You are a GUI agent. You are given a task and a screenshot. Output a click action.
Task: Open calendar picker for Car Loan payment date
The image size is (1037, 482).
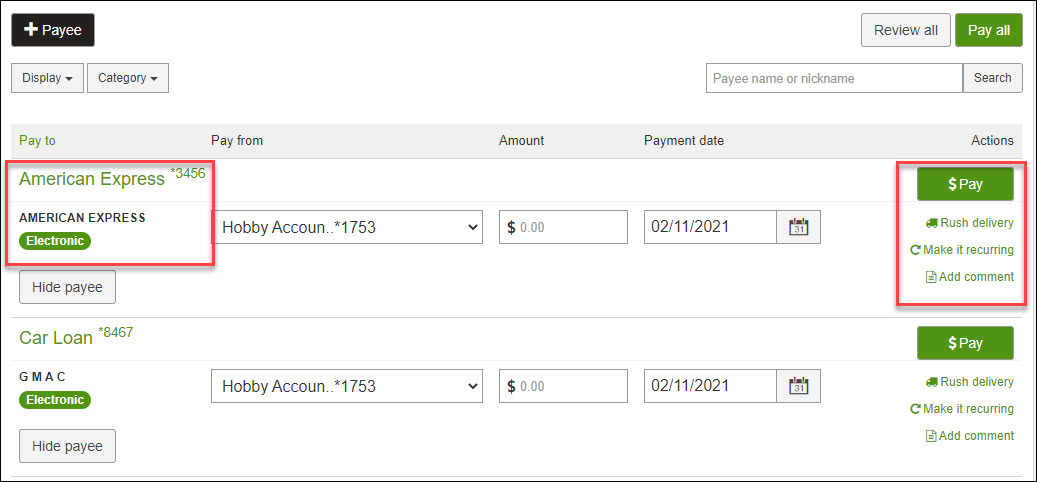[x=799, y=385]
